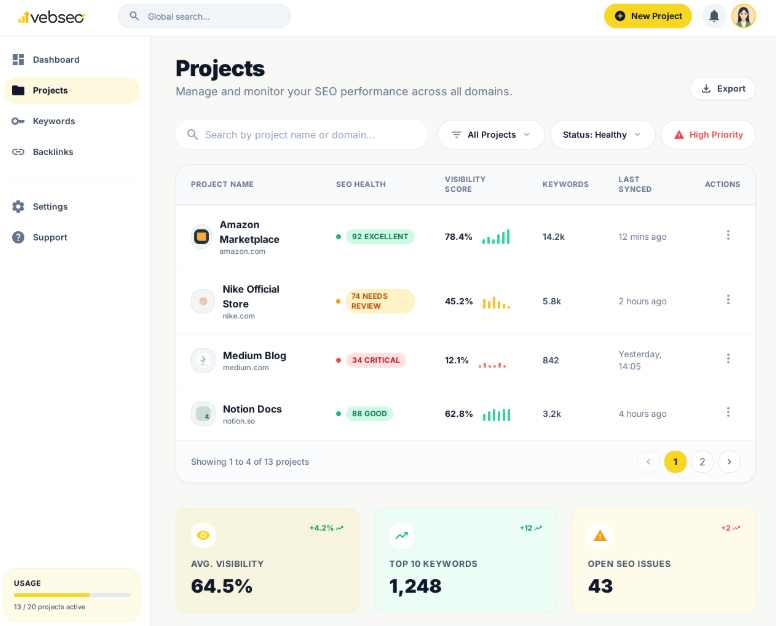The height and width of the screenshot is (626, 776).
Task: Open actions menu for Nike Official Store
Action: pos(728,299)
